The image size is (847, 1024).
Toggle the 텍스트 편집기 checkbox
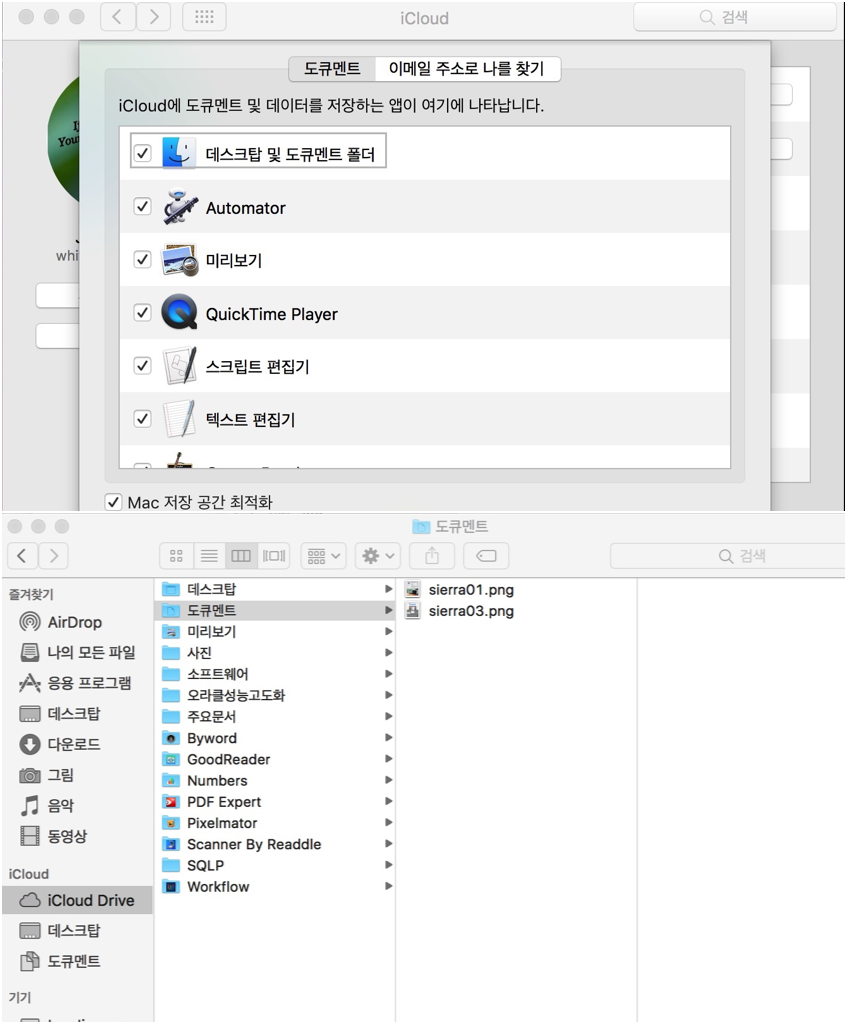point(142,419)
